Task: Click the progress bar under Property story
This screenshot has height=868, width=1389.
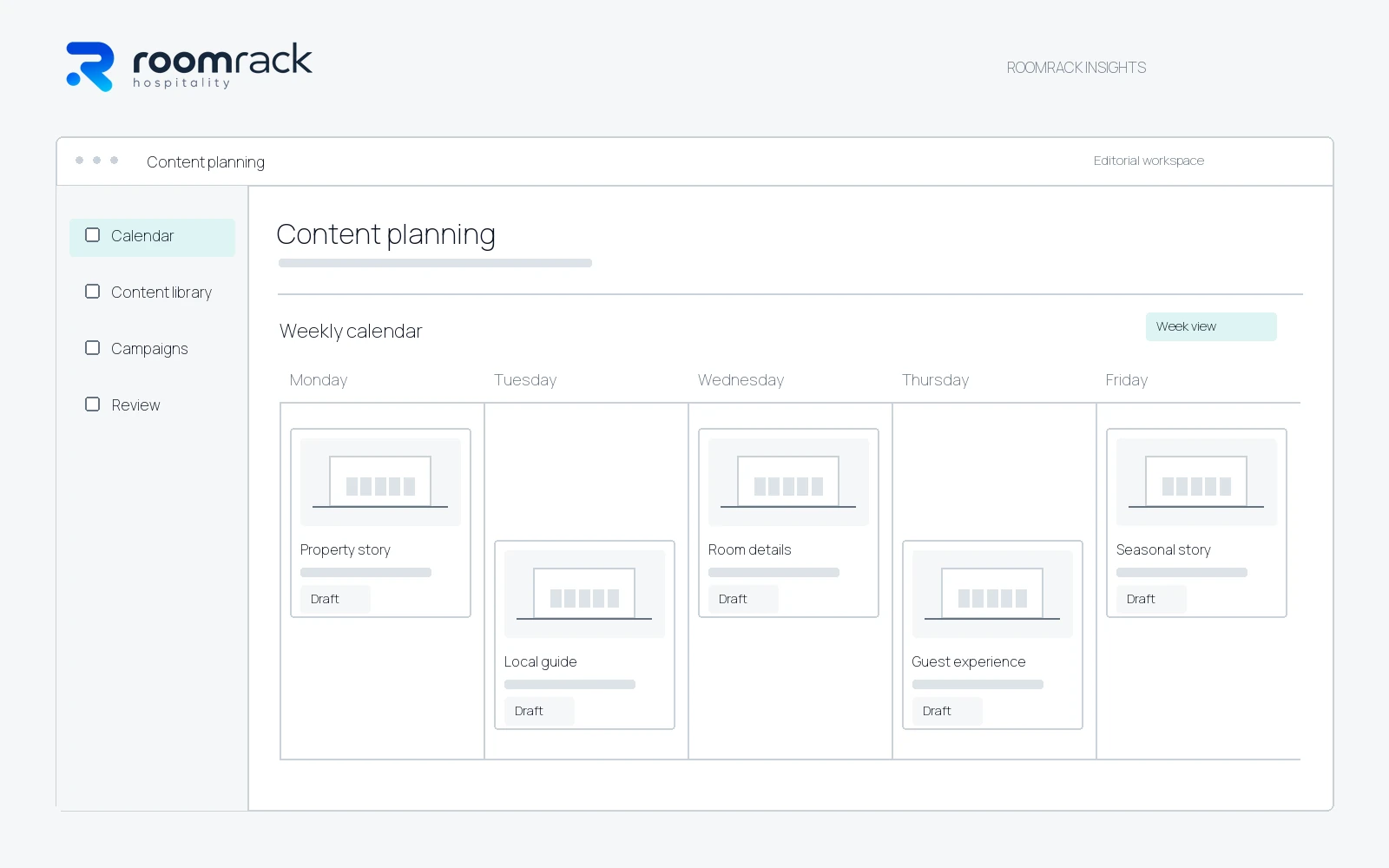Action: pyautogui.click(x=365, y=573)
